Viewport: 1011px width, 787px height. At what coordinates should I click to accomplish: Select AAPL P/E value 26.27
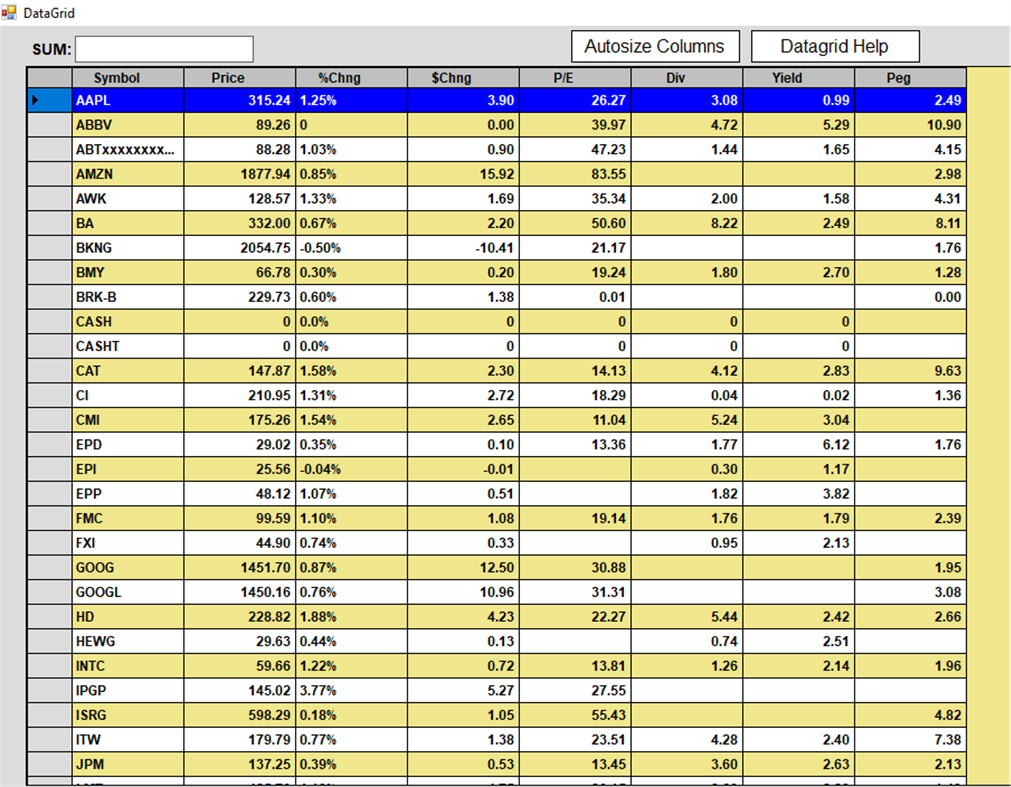[575, 100]
